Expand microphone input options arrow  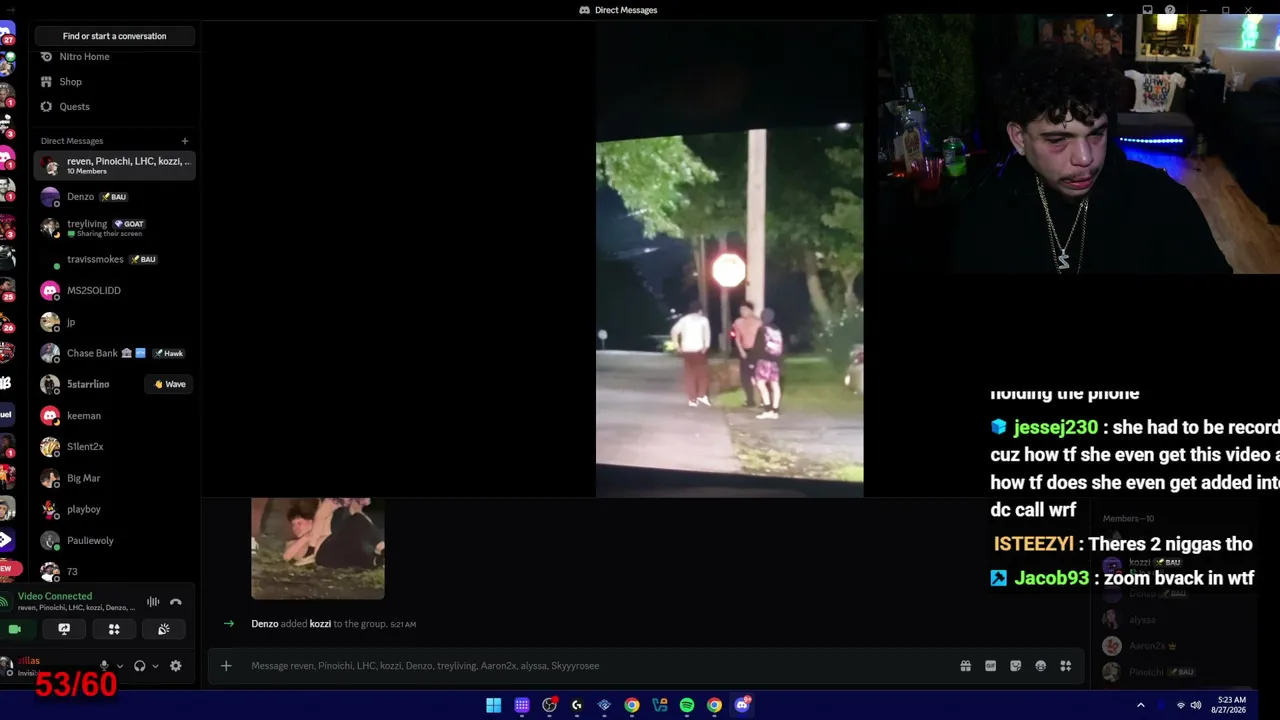tap(120, 666)
